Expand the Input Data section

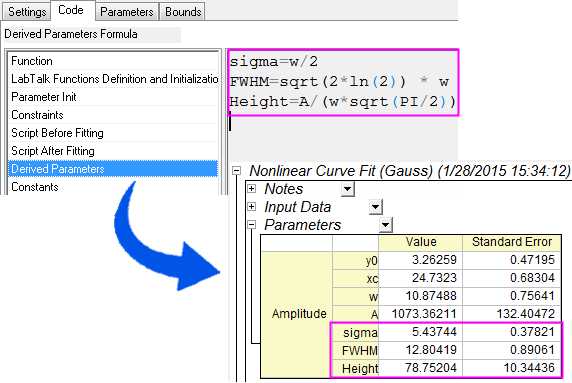point(252,207)
